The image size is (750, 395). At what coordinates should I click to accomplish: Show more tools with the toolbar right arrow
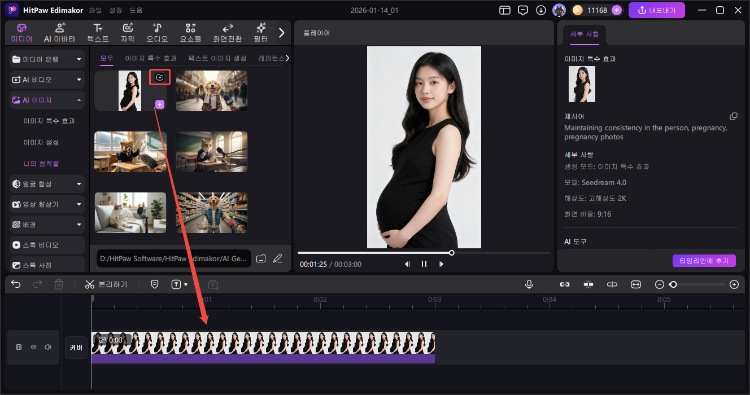click(281, 33)
